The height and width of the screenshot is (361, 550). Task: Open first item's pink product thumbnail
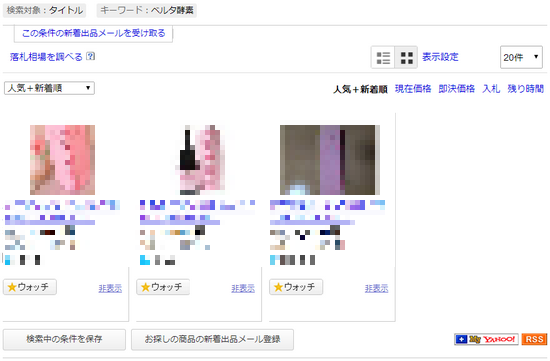[x=62, y=160]
